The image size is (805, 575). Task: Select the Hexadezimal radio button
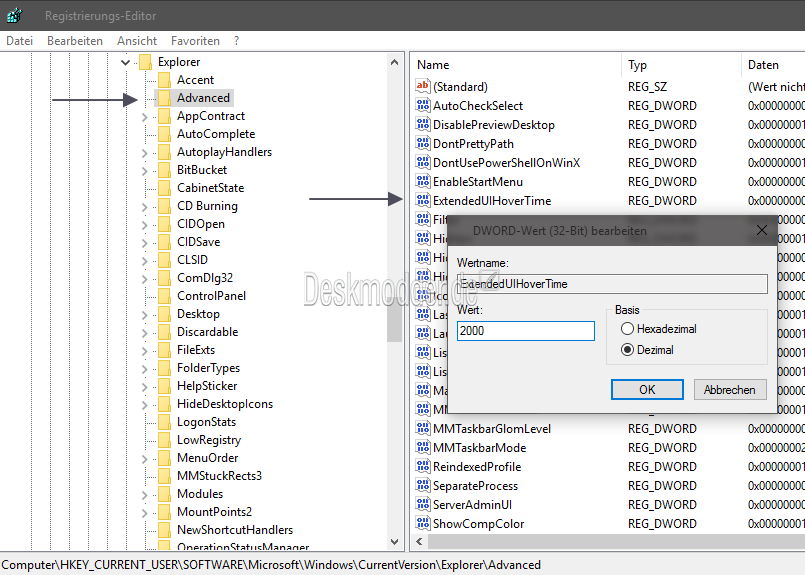point(628,329)
